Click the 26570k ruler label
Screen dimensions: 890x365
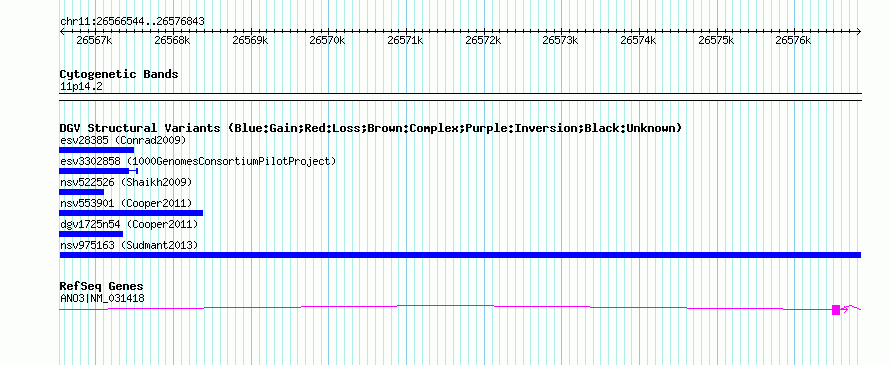point(328,40)
